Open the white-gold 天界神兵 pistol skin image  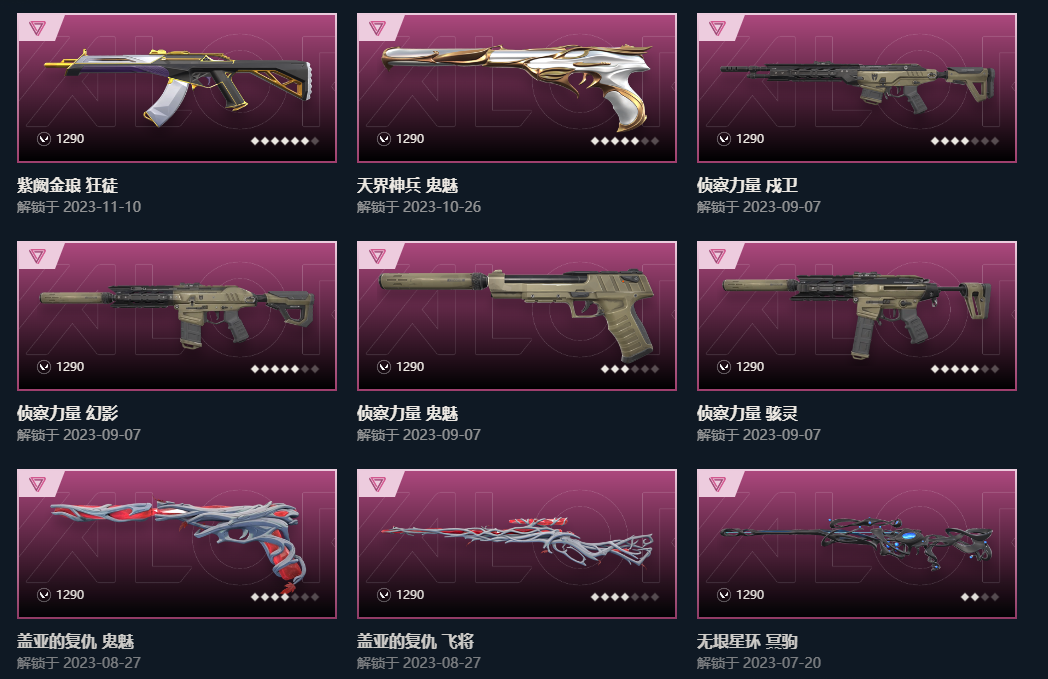[517, 84]
